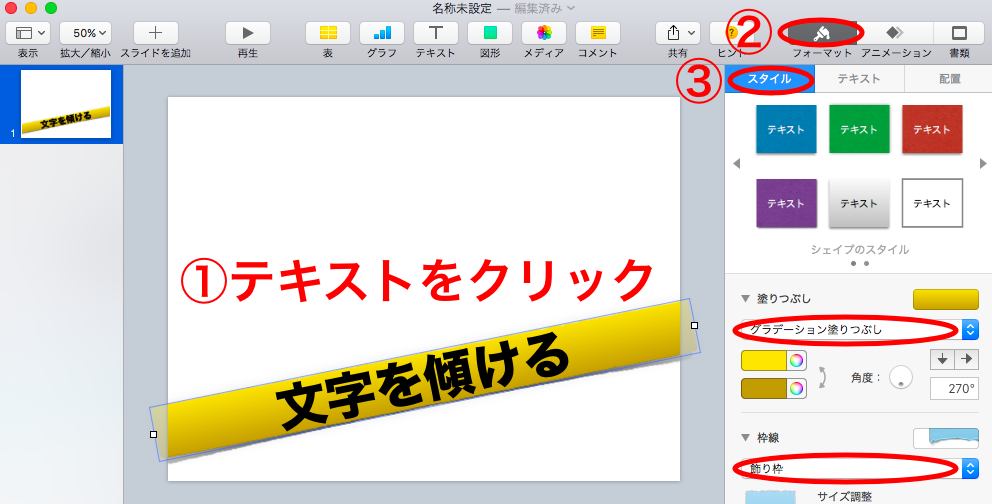992x504 pixels.
Task: Switch to the 配置 arrange tab
Action: coord(949,79)
